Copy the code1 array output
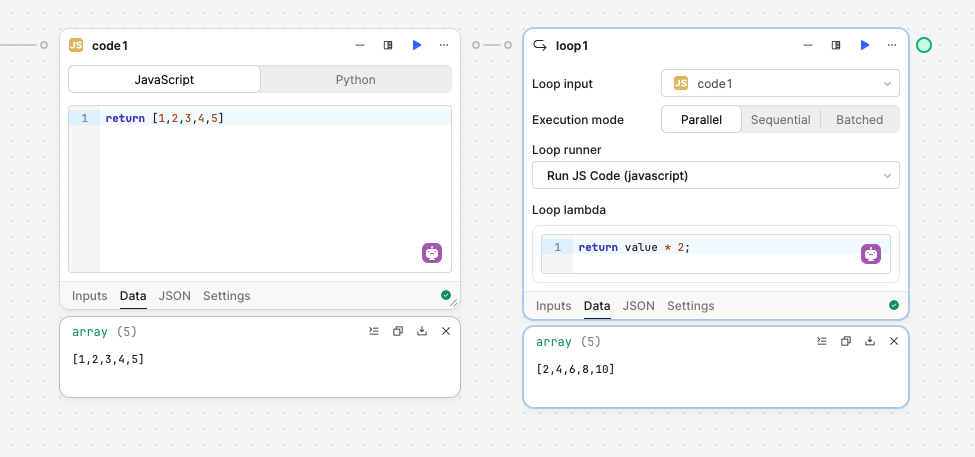 tap(398, 331)
